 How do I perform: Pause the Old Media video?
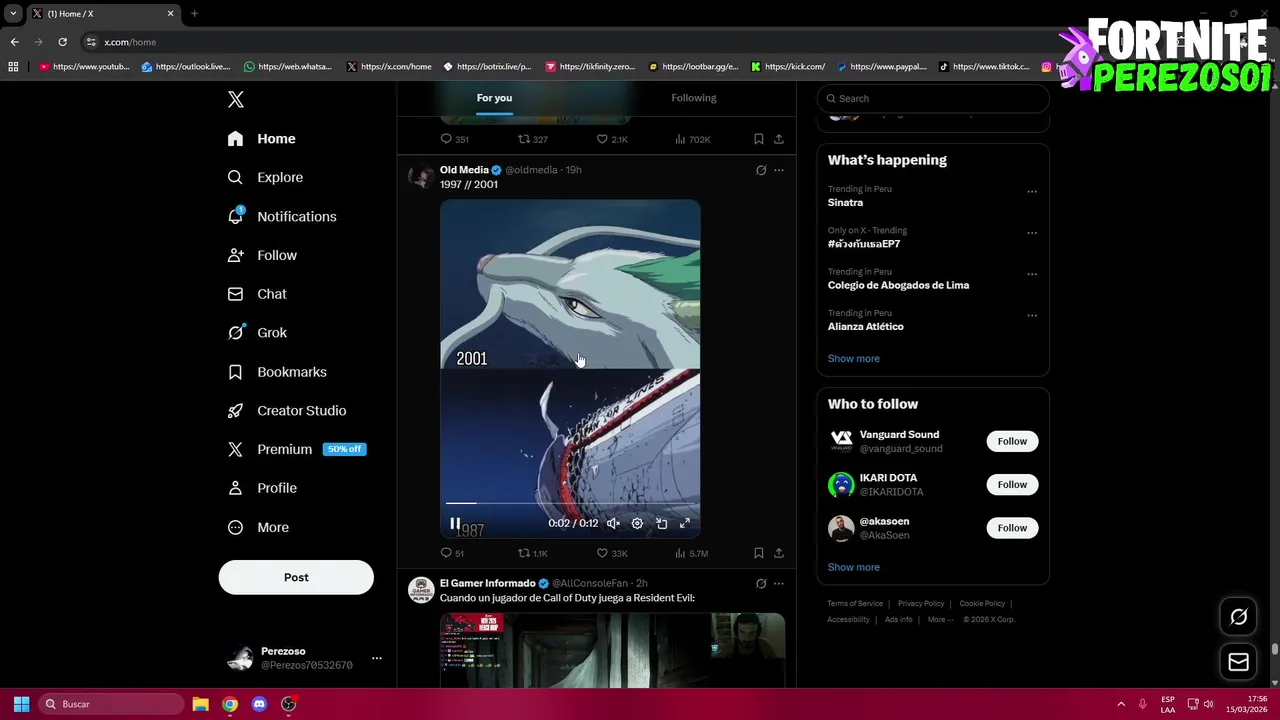455,523
